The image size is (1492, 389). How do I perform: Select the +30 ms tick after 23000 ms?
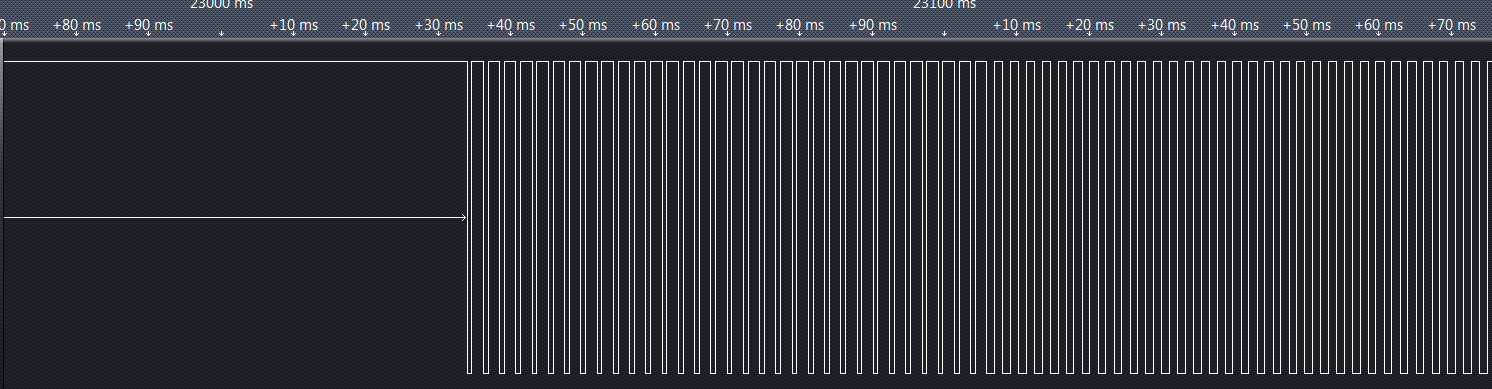(x=438, y=25)
